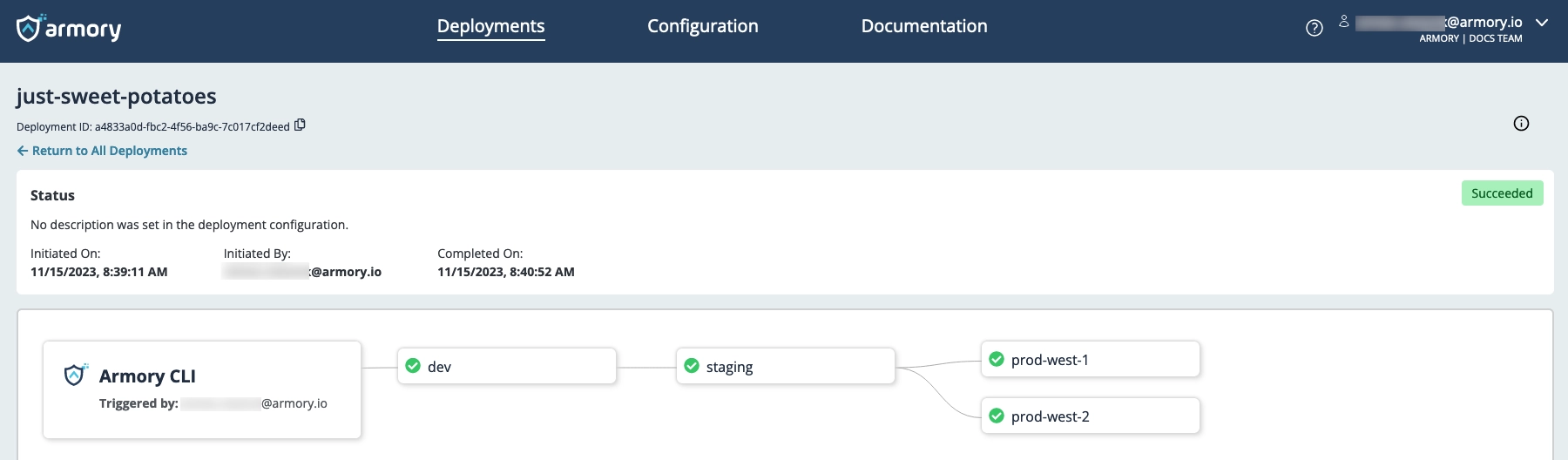Click the staging success checkmark icon
This screenshot has width=1568, height=460.
pos(692,366)
